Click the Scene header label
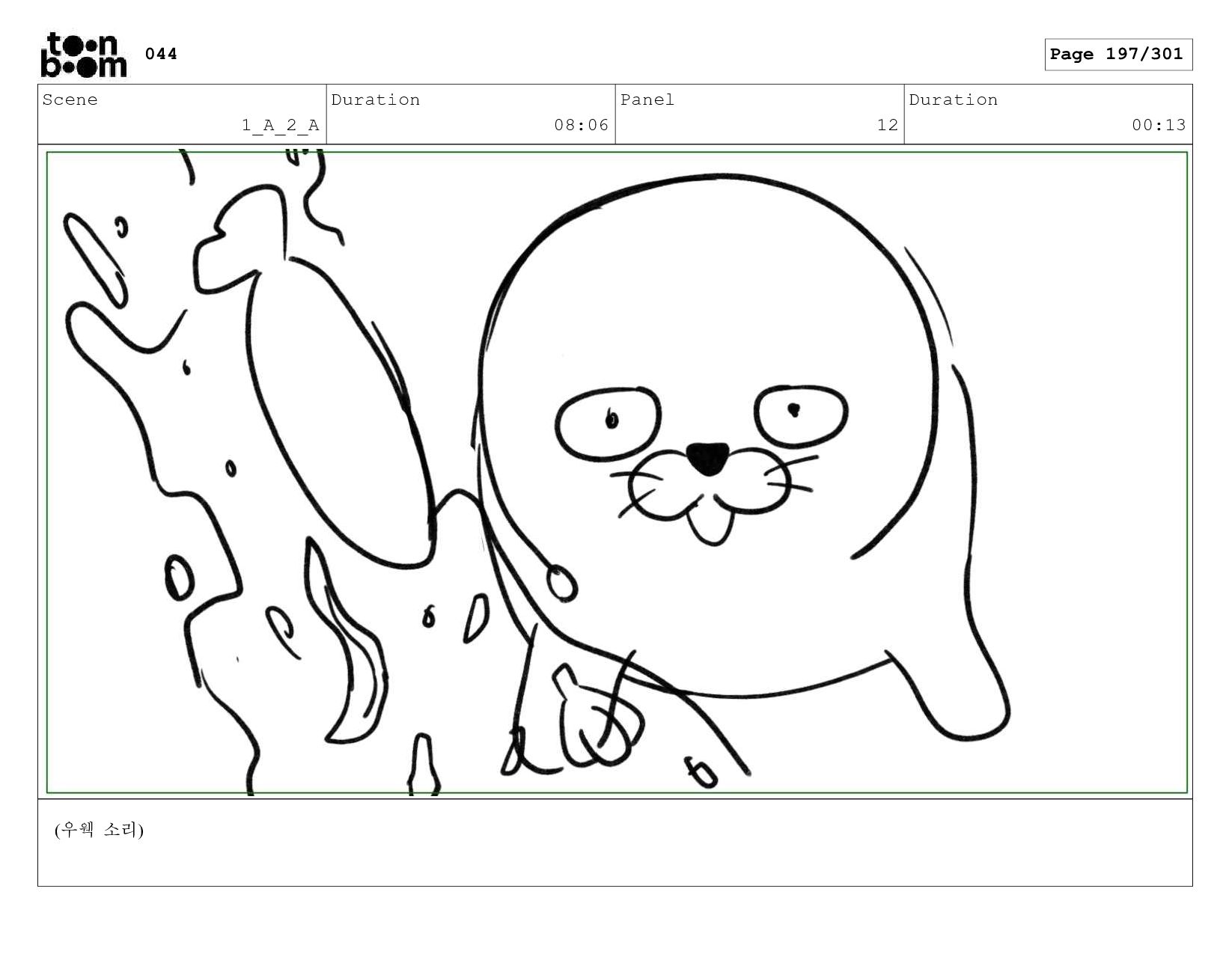 point(70,100)
